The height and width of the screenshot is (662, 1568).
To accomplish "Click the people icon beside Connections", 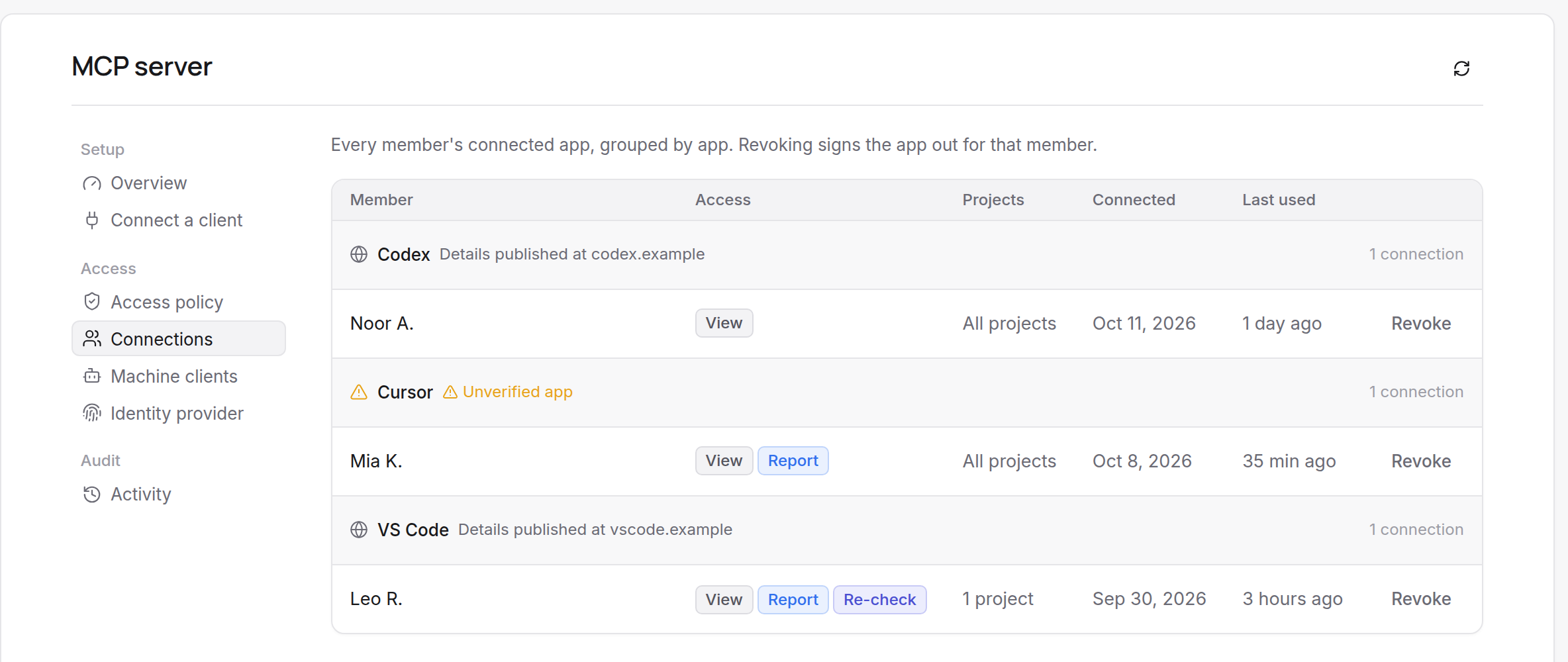I will (92, 339).
